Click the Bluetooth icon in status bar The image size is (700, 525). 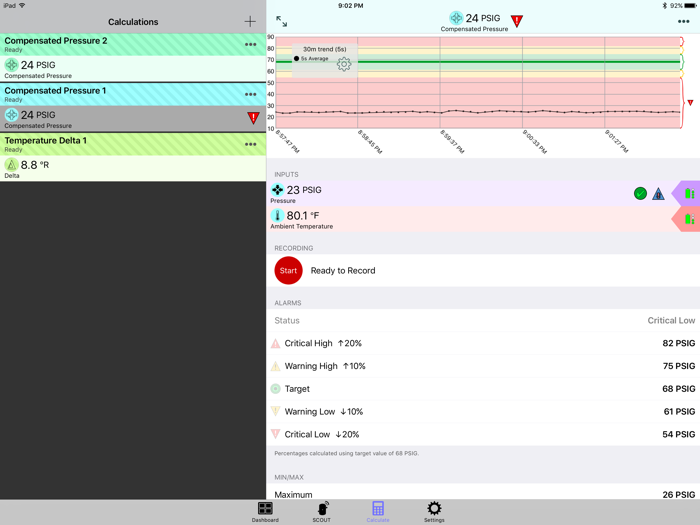click(664, 6)
